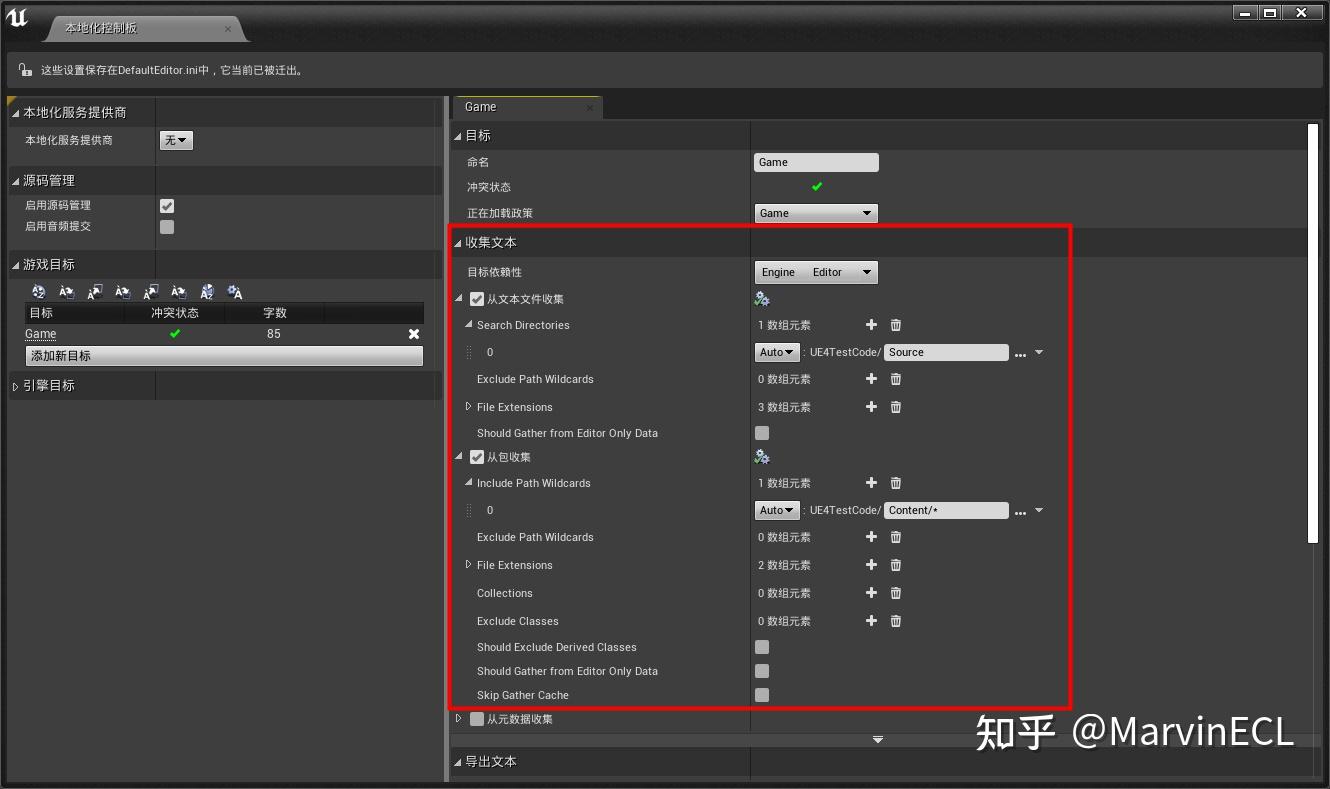Image resolution: width=1330 pixels, height=789 pixels.
Task: Enable the 启用音频提交 checkbox
Action: click(166, 226)
